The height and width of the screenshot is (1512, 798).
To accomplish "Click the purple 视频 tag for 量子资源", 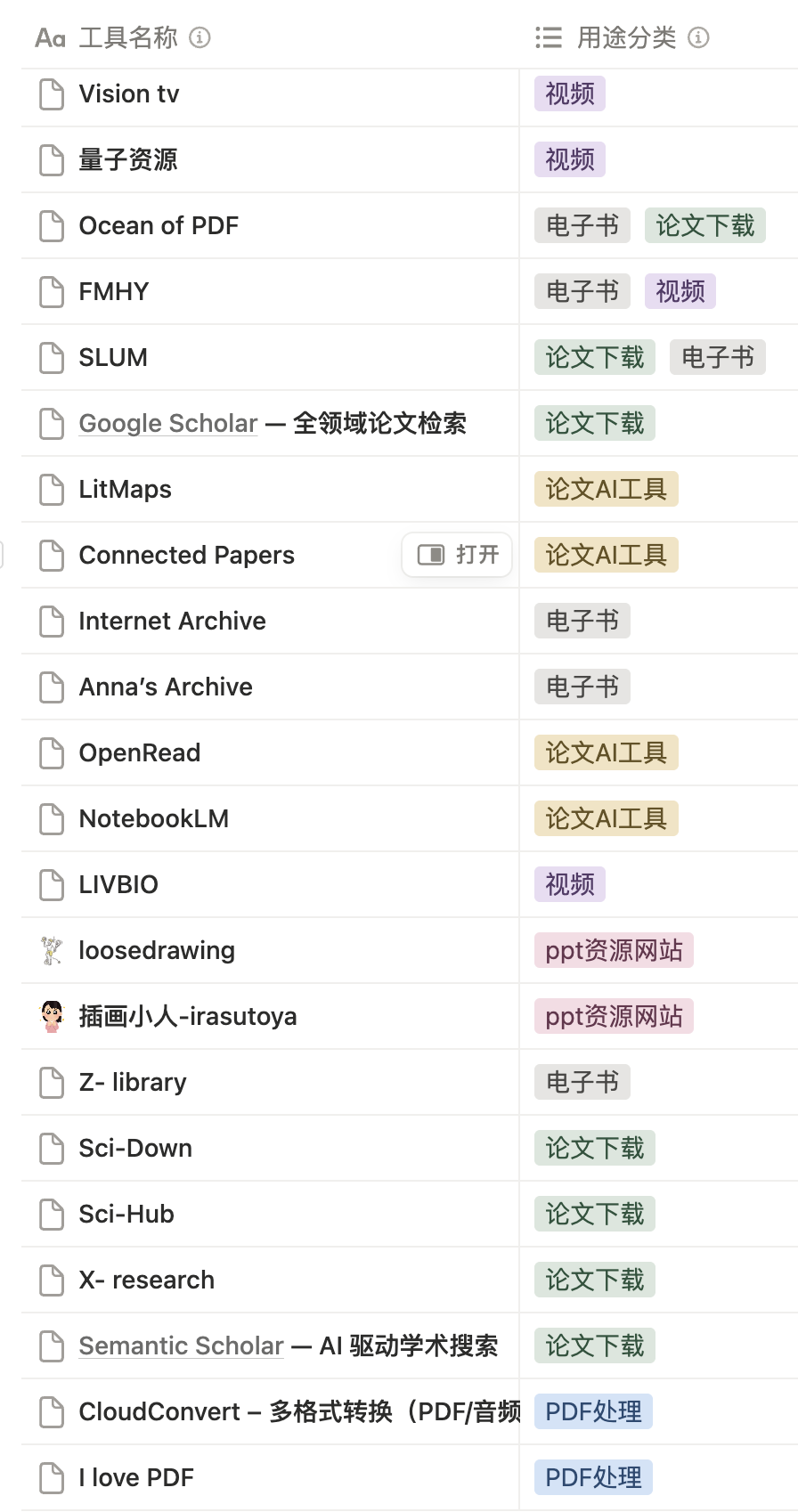I will [570, 160].
